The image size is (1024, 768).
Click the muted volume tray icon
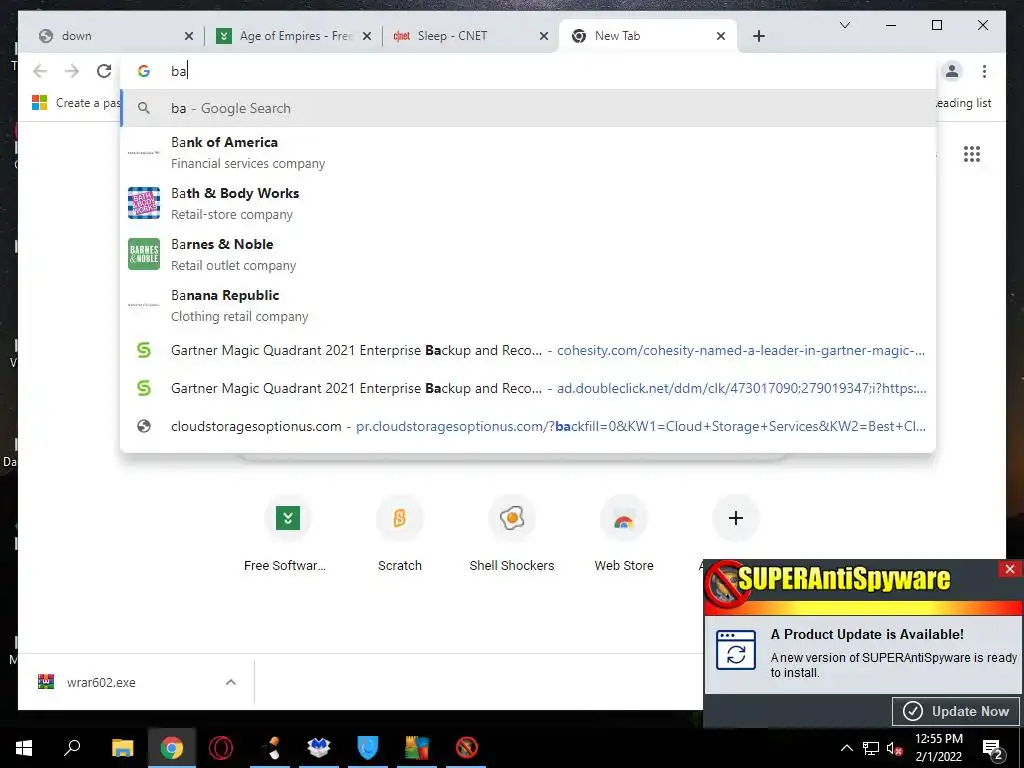tap(894, 748)
